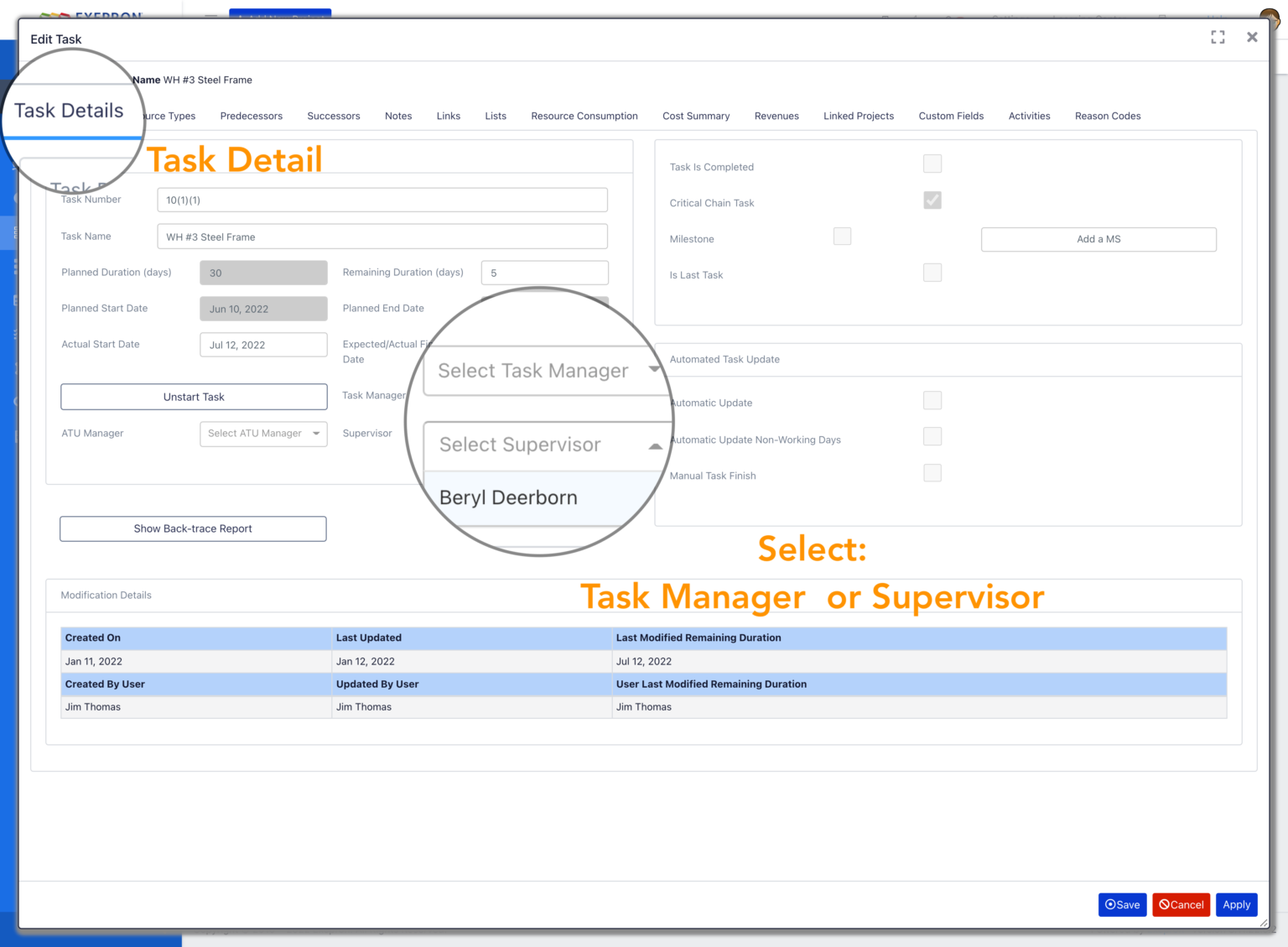Show the Back-trace Report

pyautogui.click(x=193, y=528)
